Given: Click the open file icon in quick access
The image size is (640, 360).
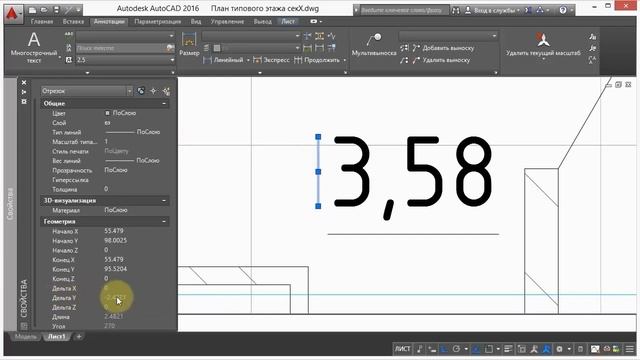Looking at the screenshot, I should (44, 10).
